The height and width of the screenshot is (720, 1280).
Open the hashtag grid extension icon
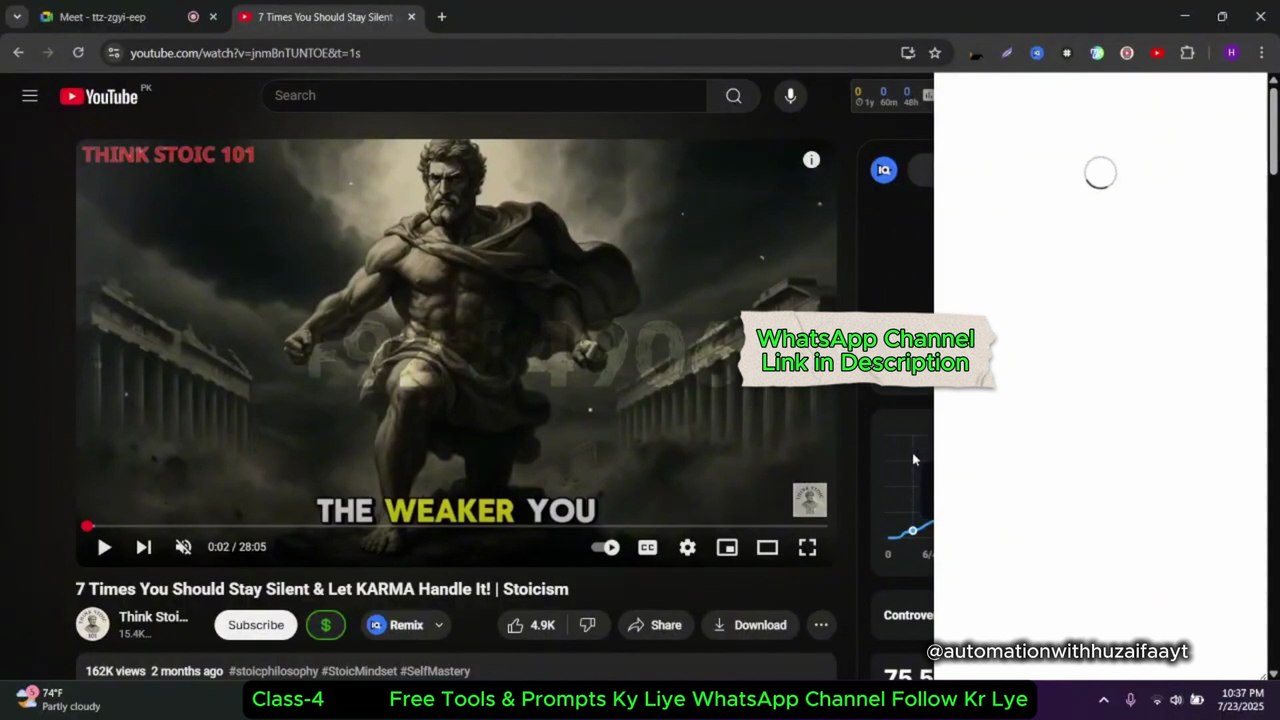(x=1067, y=53)
